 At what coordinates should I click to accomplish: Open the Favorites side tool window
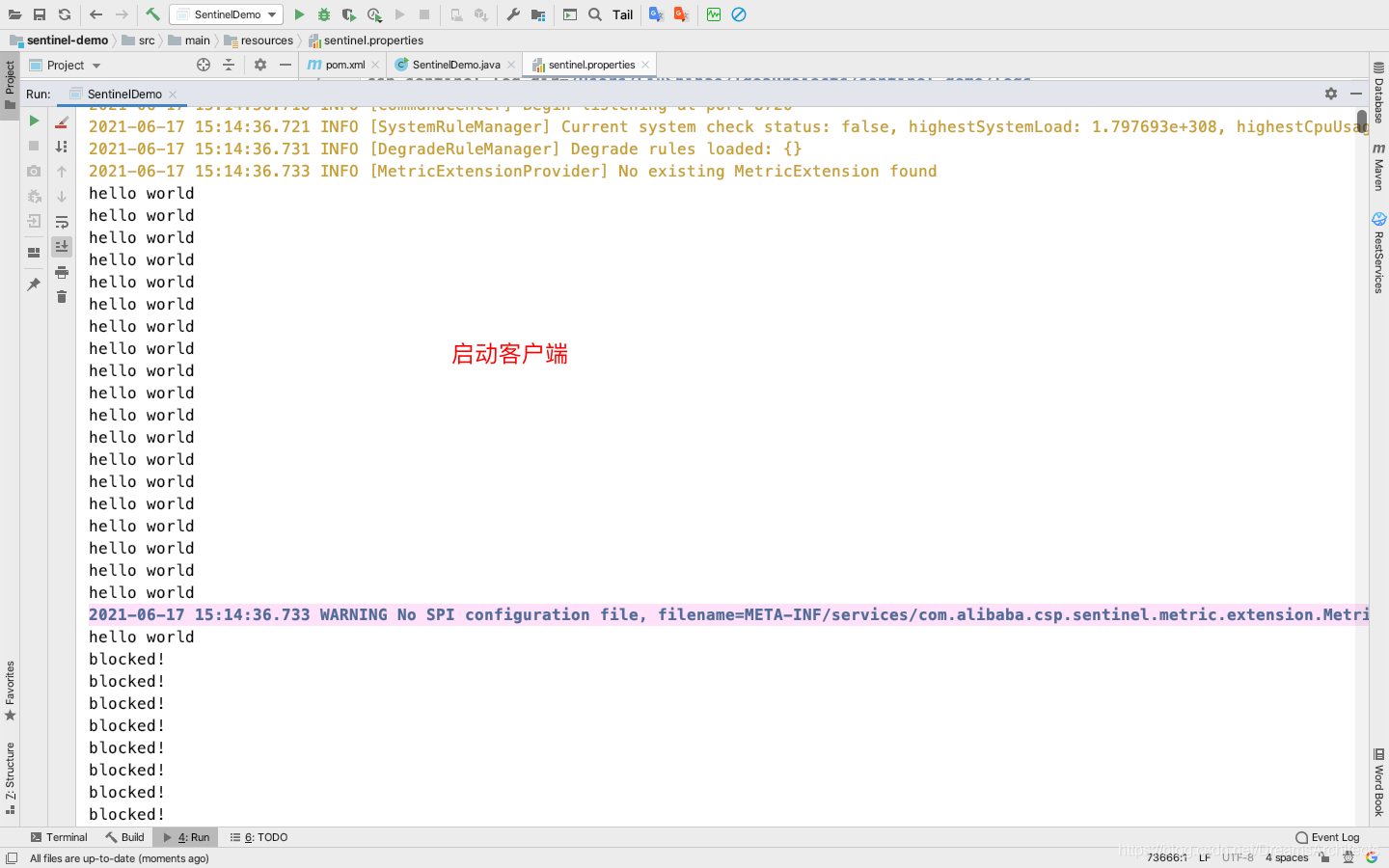[10, 691]
